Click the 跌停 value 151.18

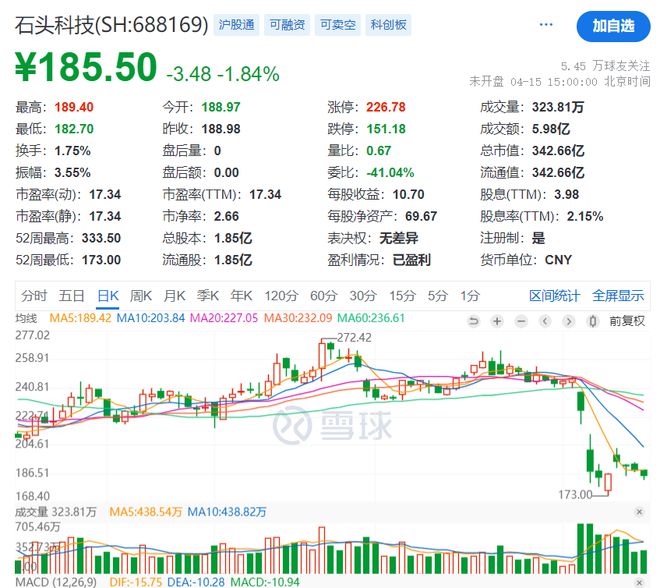click(386, 129)
